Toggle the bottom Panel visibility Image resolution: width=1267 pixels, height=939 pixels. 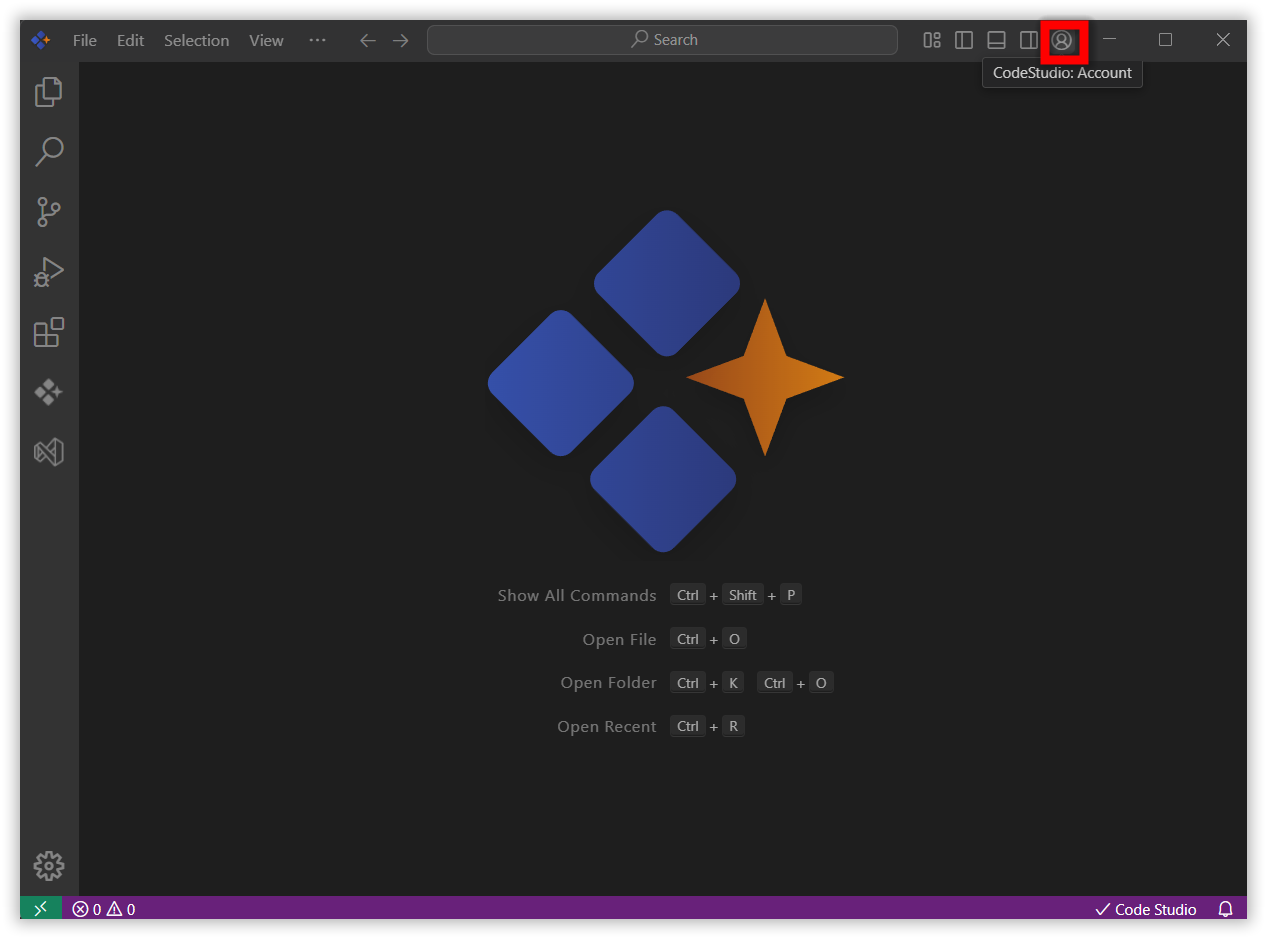tap(996, 40)
